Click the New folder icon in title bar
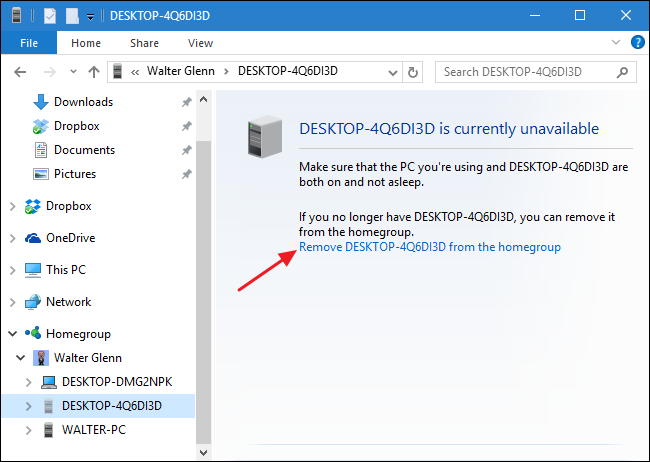650x462 pixels. coord(72,16)
